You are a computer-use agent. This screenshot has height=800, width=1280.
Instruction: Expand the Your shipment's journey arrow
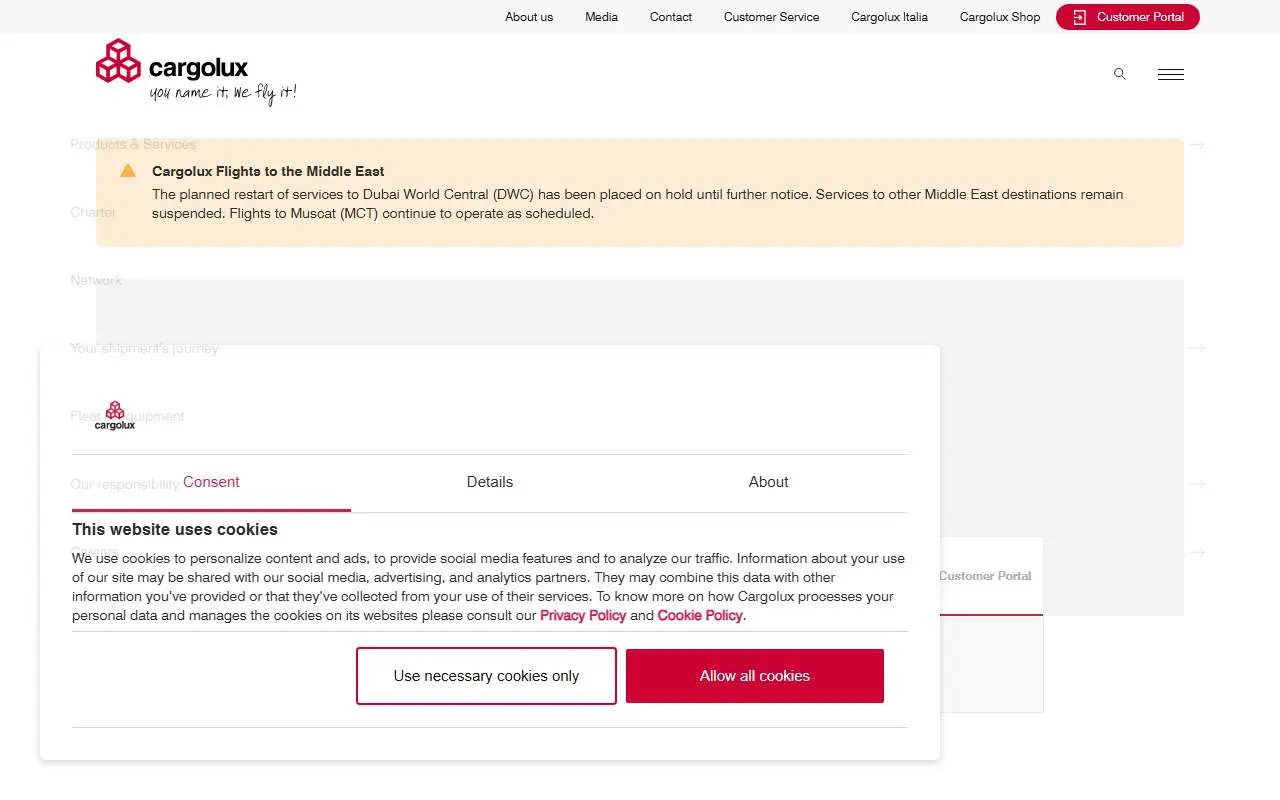(1197, 348)
